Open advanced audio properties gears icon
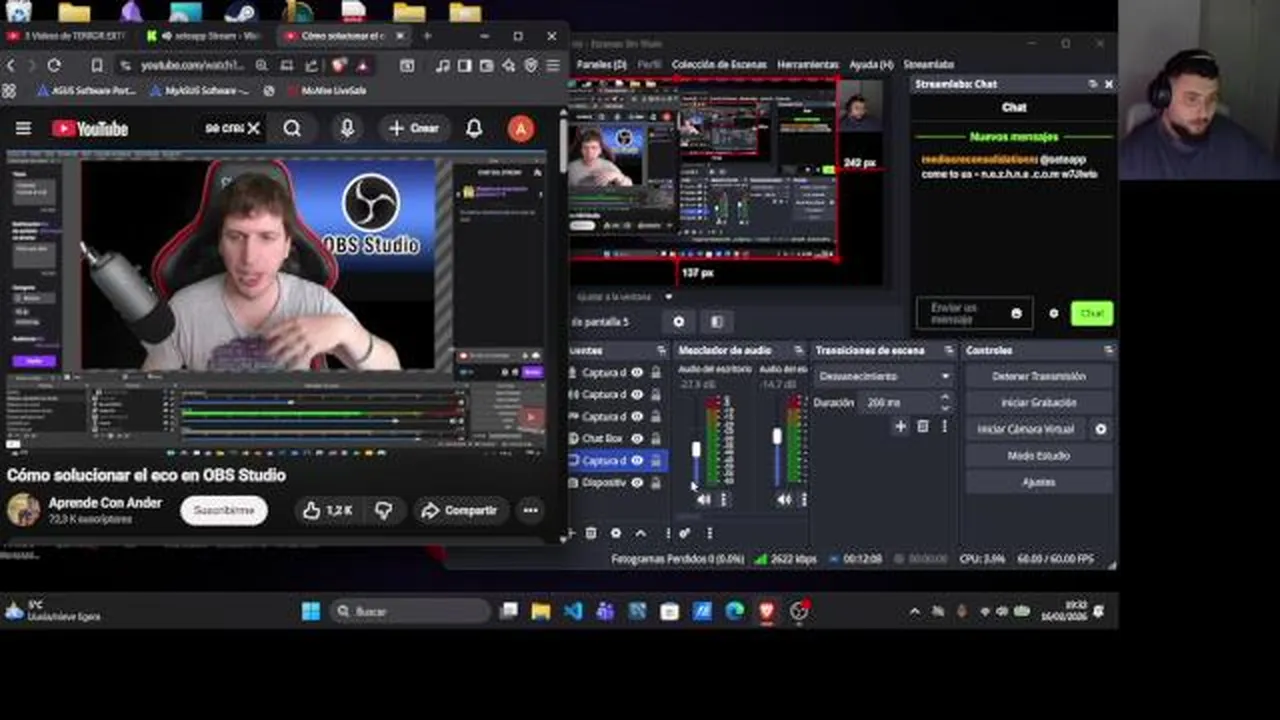The height and width of the screenshot is (720, 1280). pos(685,533)
